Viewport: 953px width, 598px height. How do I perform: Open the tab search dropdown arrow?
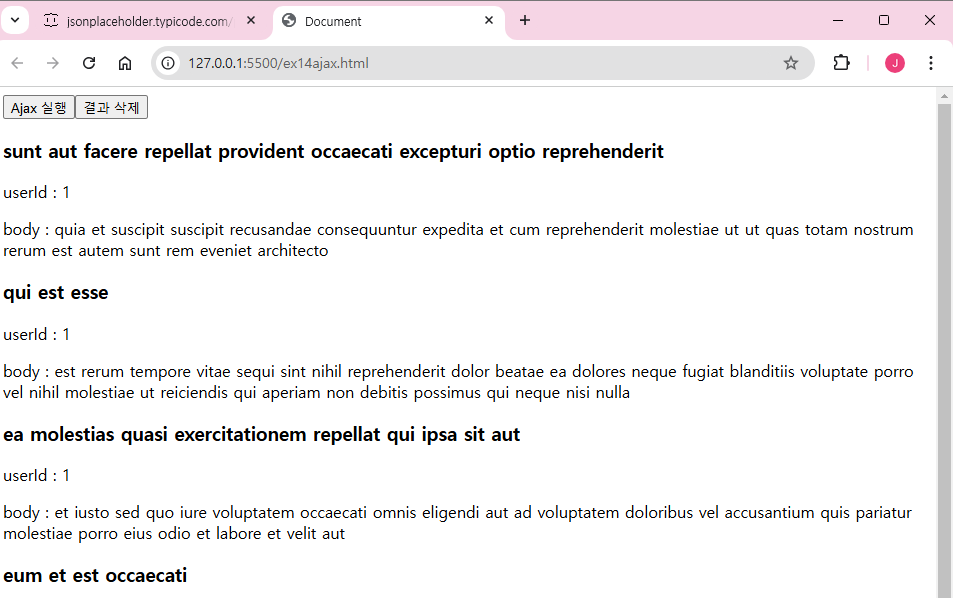coord(15,21)
